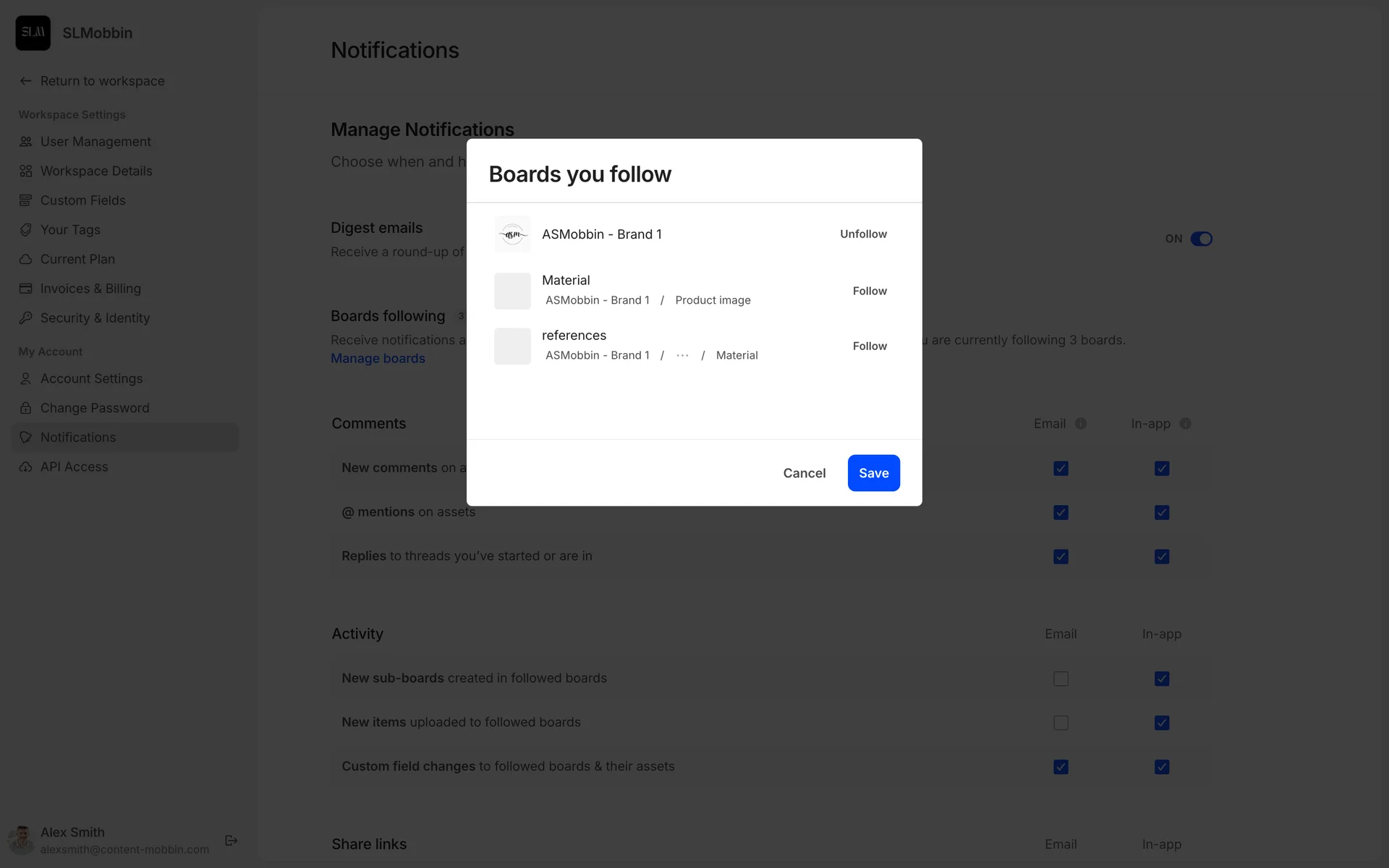Click the logout icon beside Alex Smith
Screen dimensions: 1389x868
click(x=231, y=841)
